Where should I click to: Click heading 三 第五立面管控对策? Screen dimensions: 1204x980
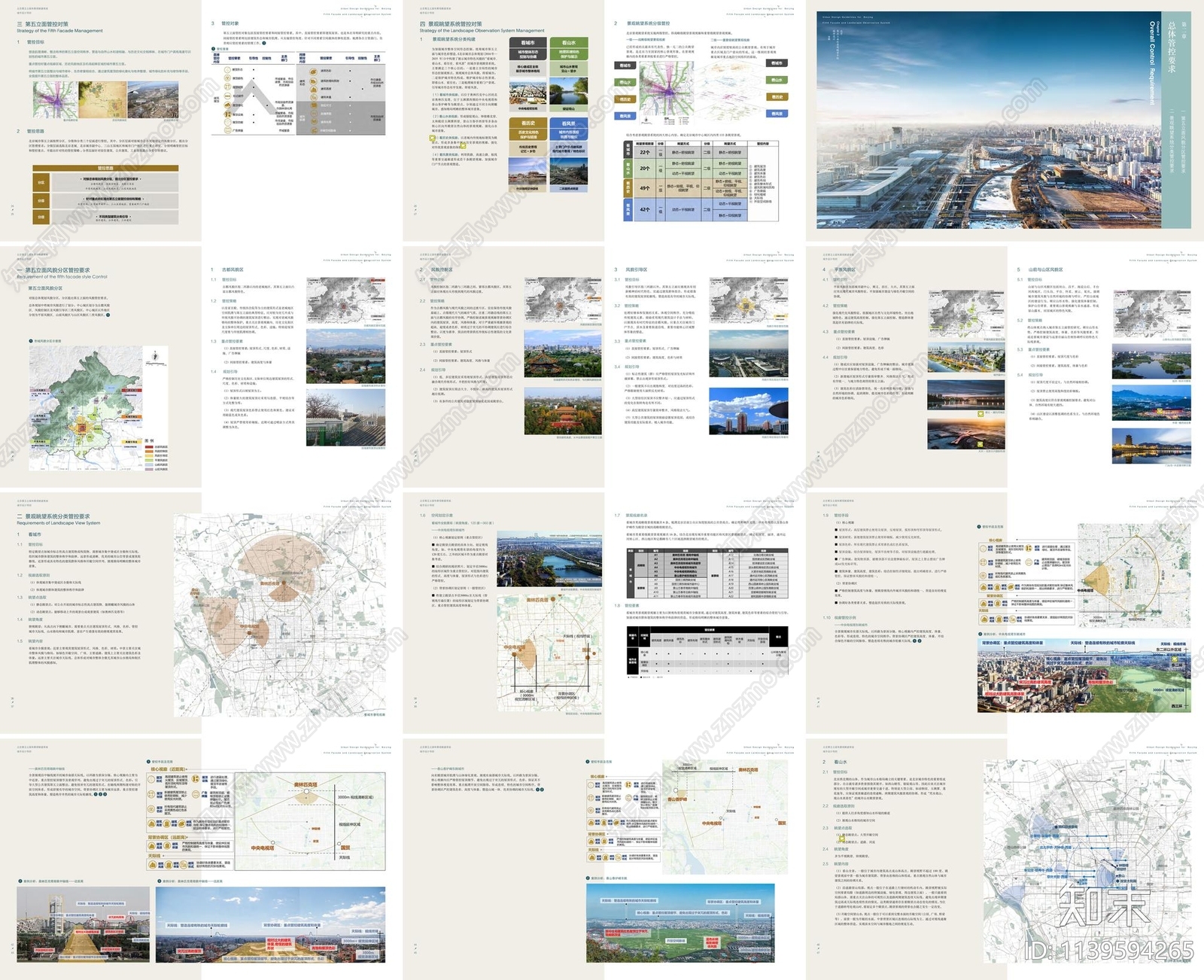pyautogui.click(x=42, y=24)
